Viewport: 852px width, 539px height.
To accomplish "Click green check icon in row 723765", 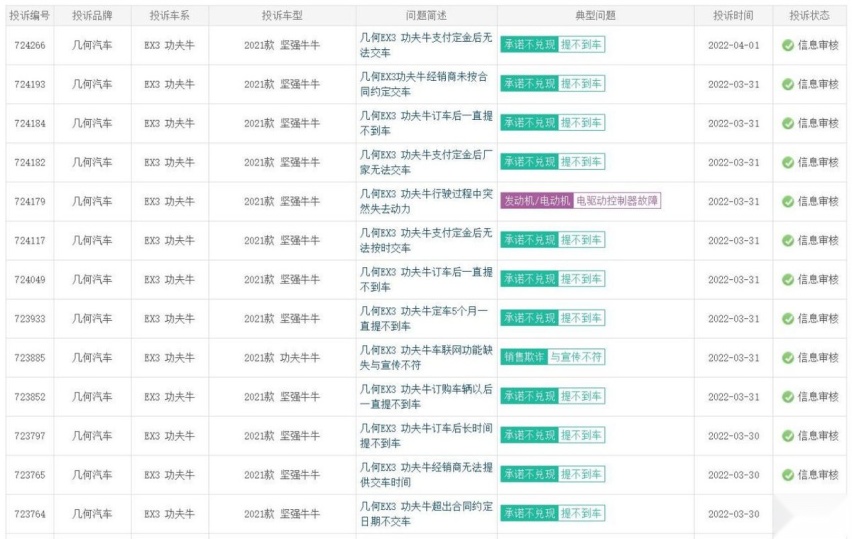I will pyautogui.click(x=788, y=475).
